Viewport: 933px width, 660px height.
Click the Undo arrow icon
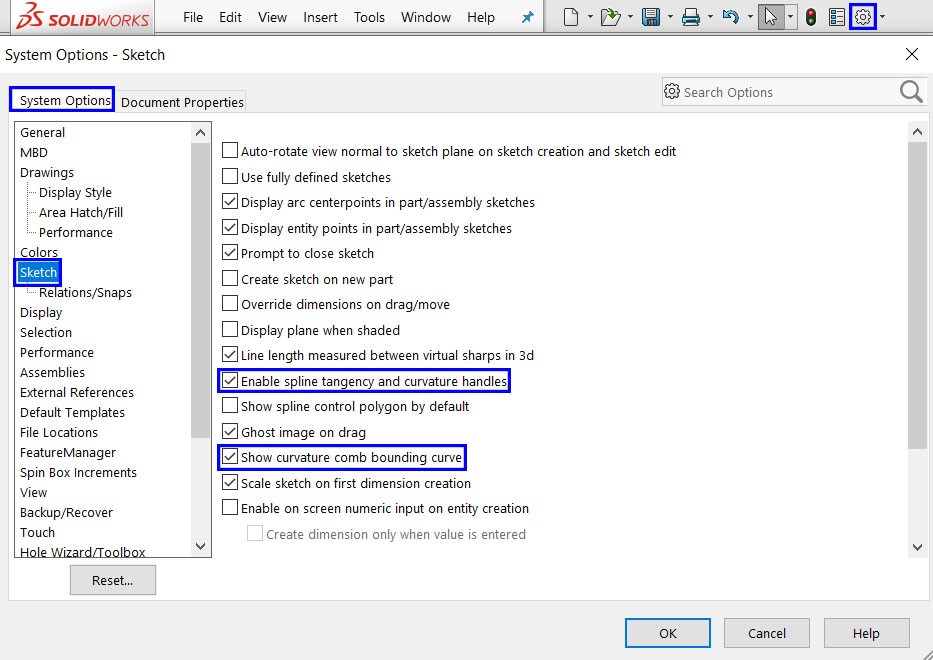730,17
